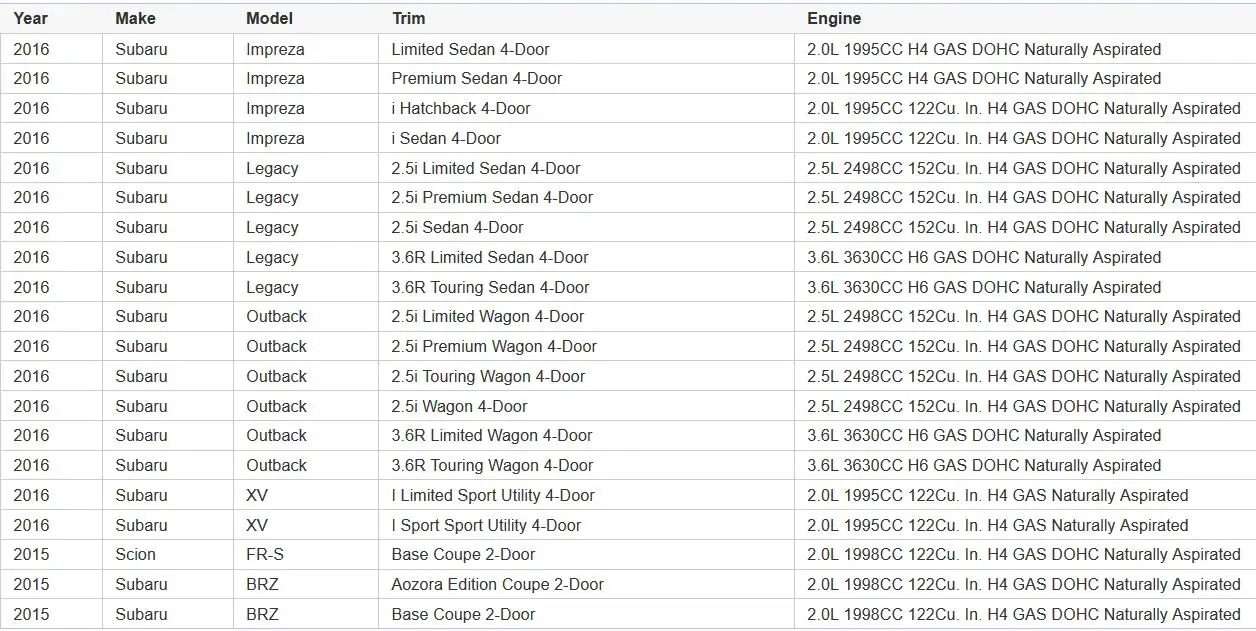This screenshot has height=631, width=1256.
Task: Click the 2.5i Premium Wagon 4-Door cell
Action: tap(586, 346)
